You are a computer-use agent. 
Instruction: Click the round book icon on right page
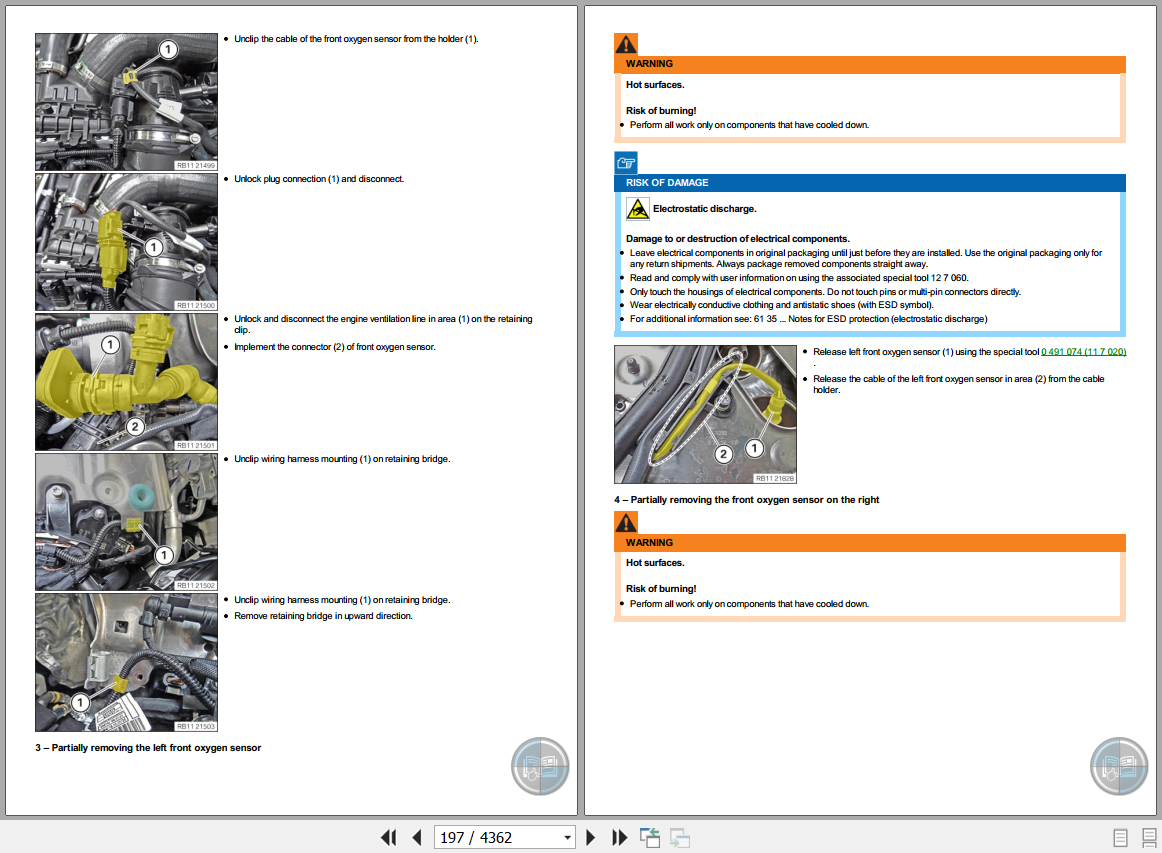coord(1119,766)
